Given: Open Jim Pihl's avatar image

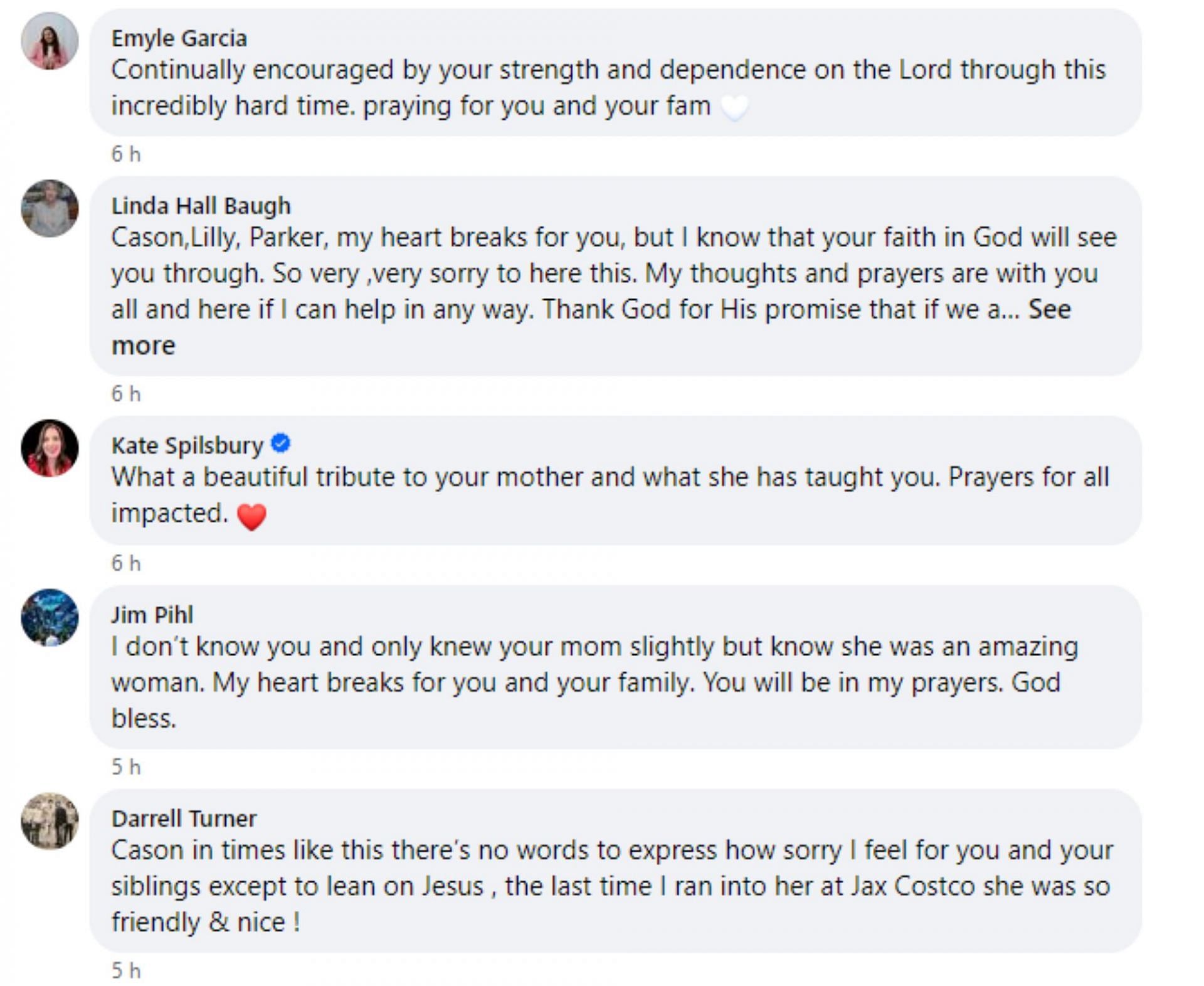Looking at the screenshot, I should [50, 617].
